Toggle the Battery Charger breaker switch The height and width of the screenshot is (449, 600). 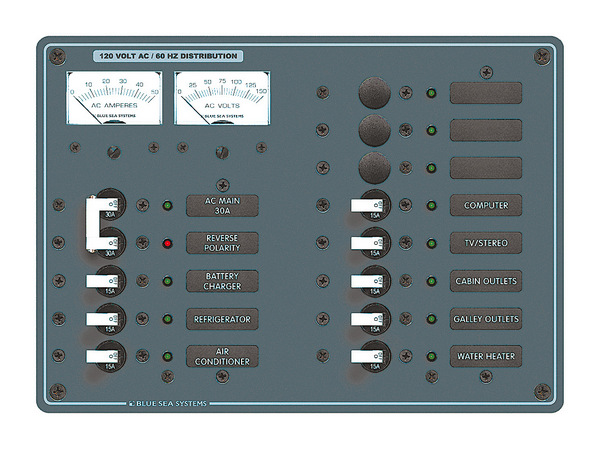tap(101, 281)
